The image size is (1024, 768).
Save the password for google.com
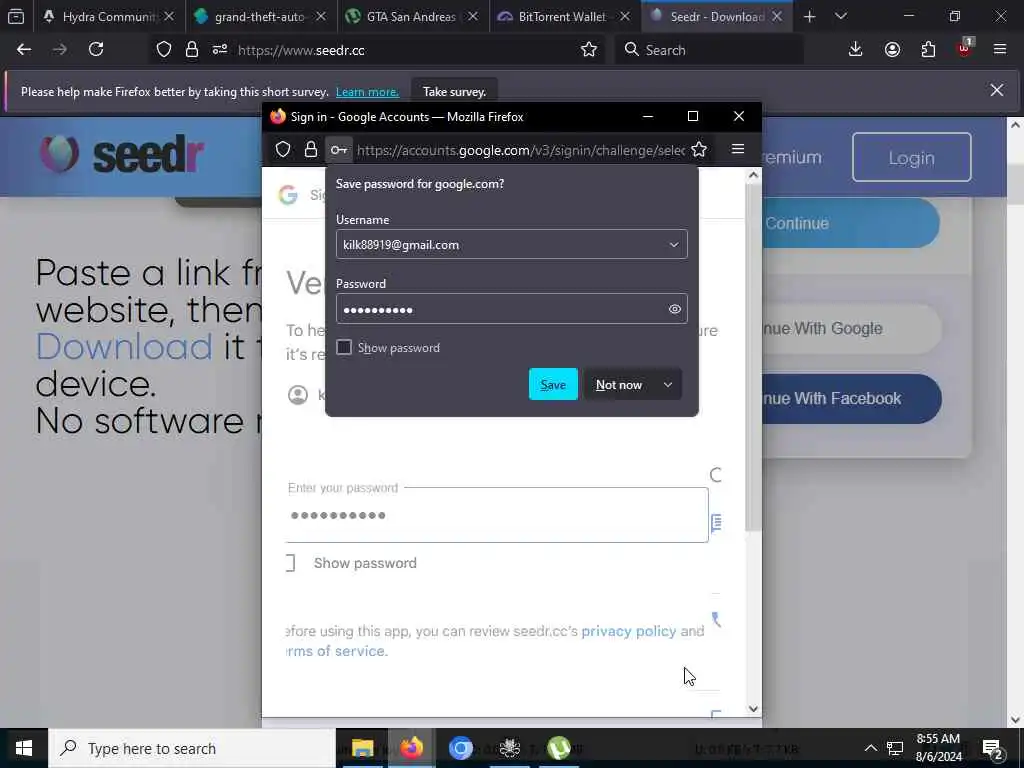click(552, 385)
